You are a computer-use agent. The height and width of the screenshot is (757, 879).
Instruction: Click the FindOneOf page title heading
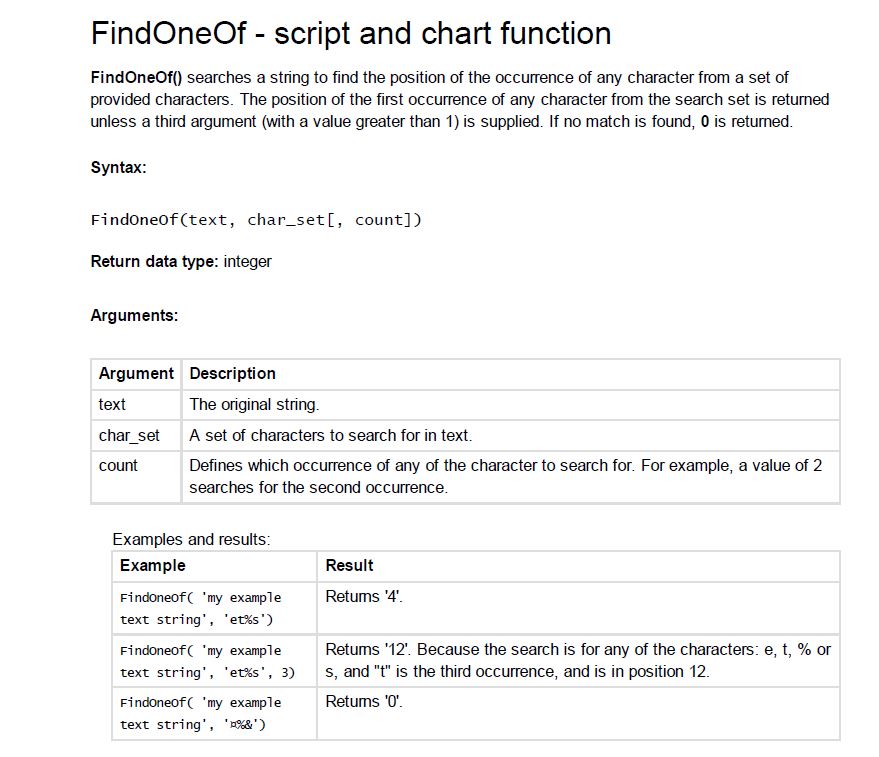coord(350,33)
